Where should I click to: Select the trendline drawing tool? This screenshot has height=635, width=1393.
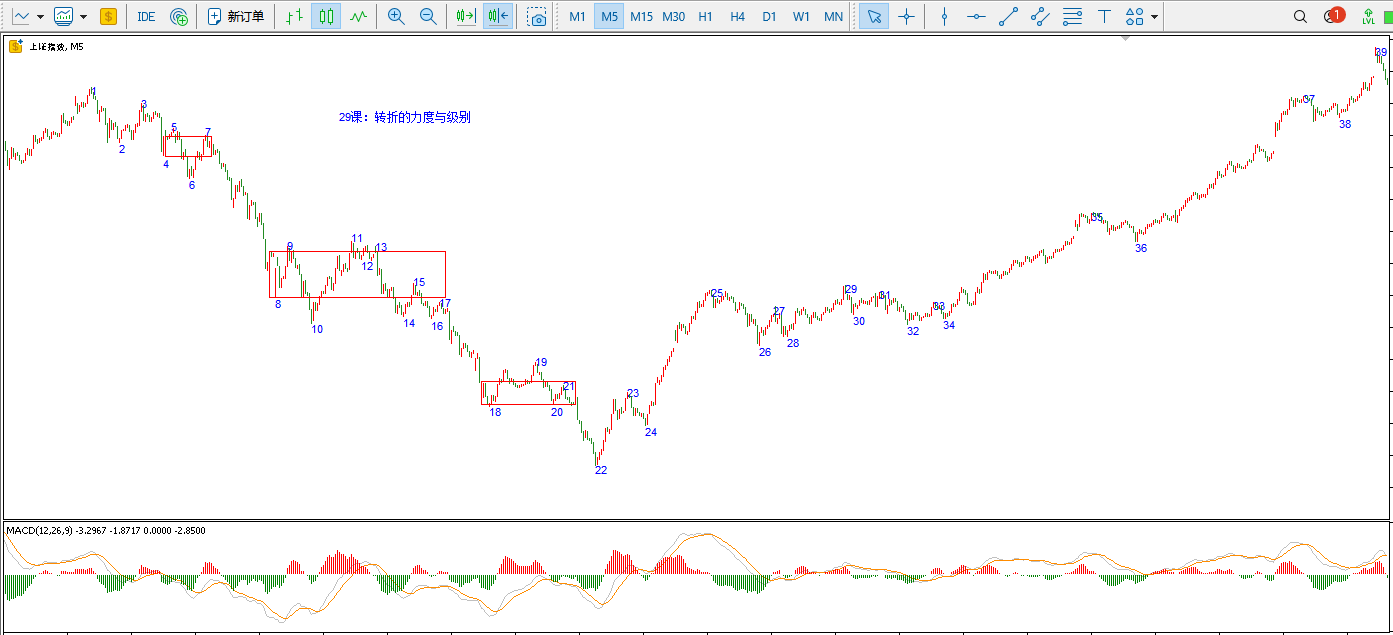click(1008, 16)
